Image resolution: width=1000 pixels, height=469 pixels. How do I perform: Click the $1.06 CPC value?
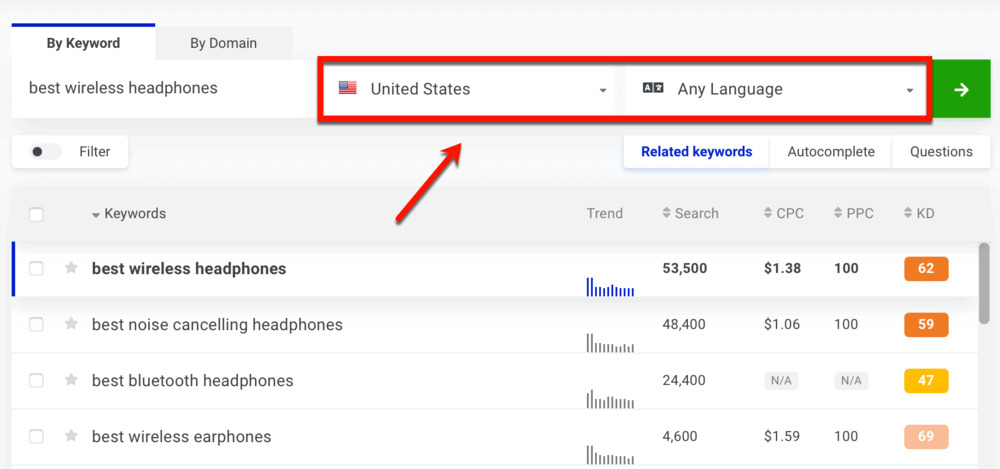tap(782, 325)
